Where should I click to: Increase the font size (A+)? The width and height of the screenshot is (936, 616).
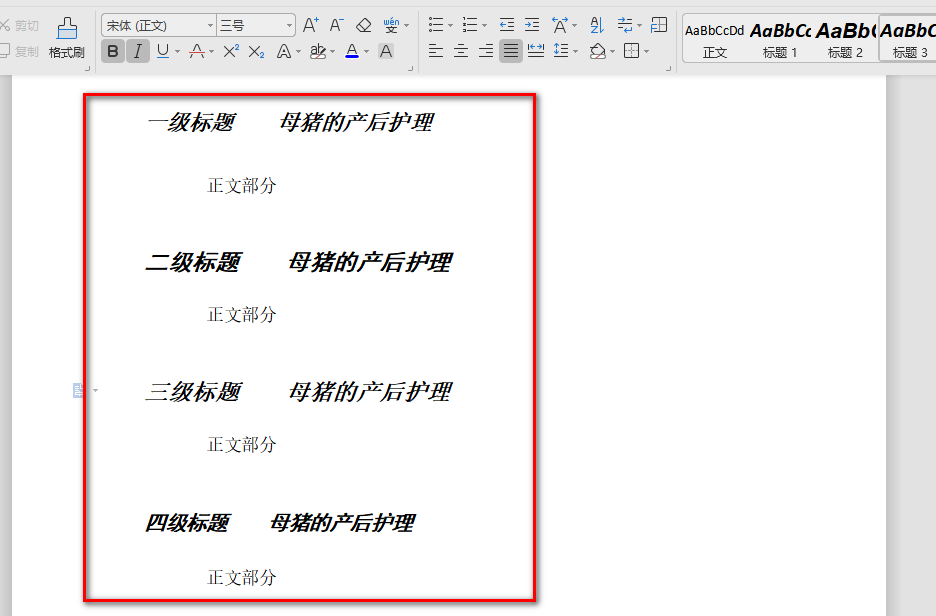pos(310,26)
